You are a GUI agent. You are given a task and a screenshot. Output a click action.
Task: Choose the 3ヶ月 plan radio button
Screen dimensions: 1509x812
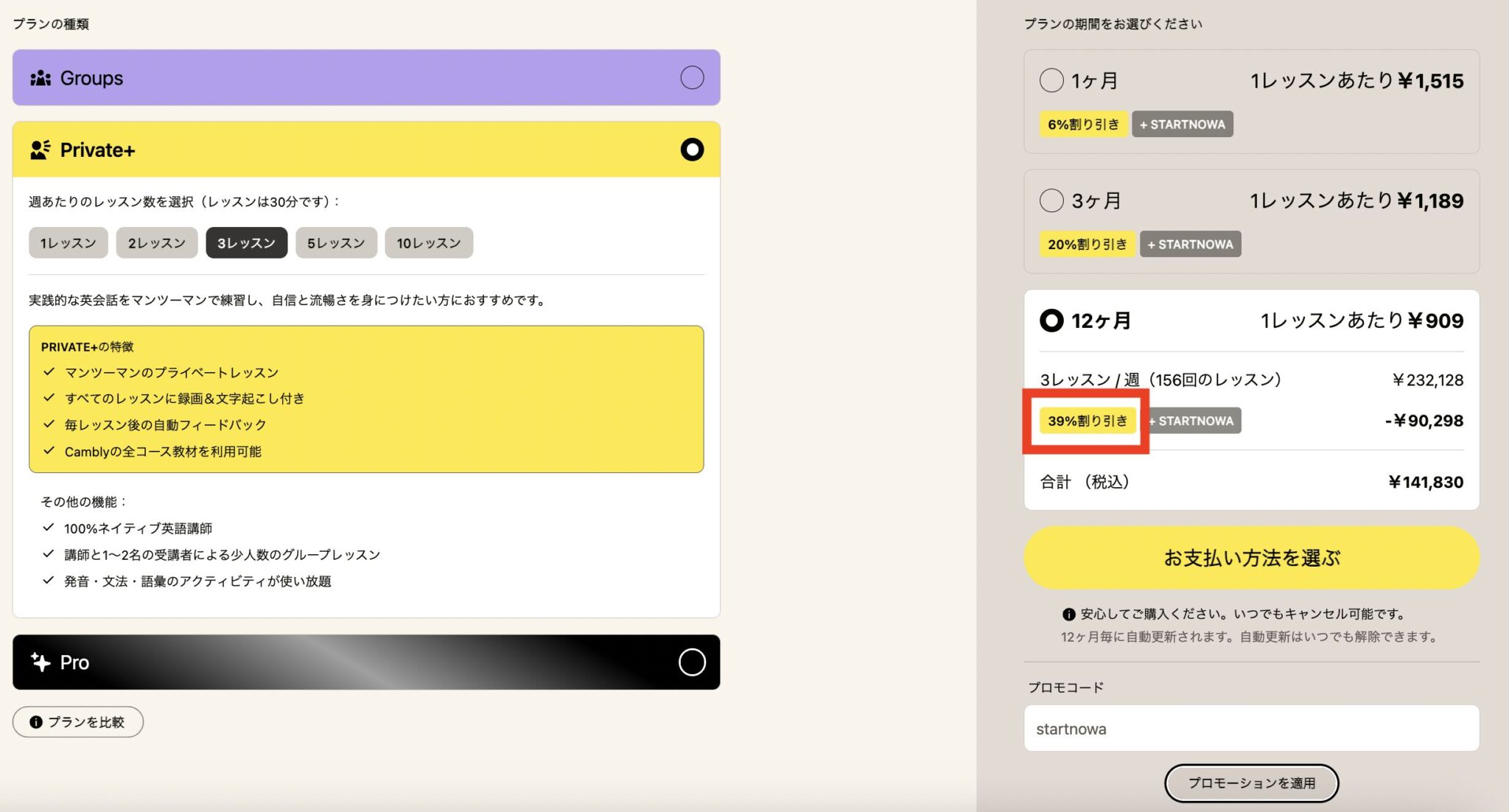tap(1052, 200)
